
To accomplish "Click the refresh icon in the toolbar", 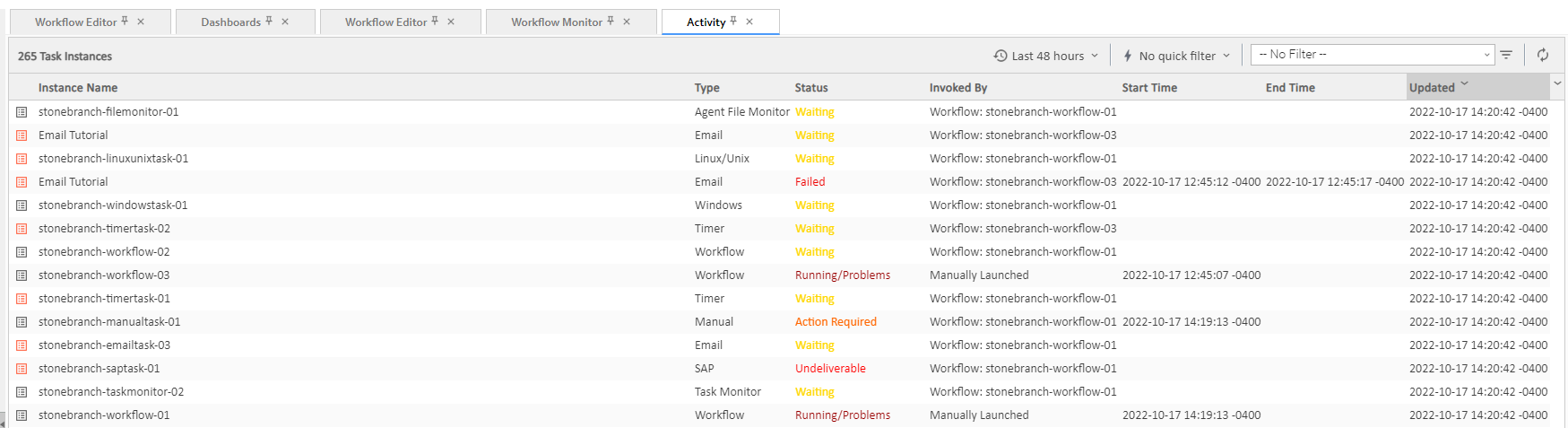I will (1542, 56).
